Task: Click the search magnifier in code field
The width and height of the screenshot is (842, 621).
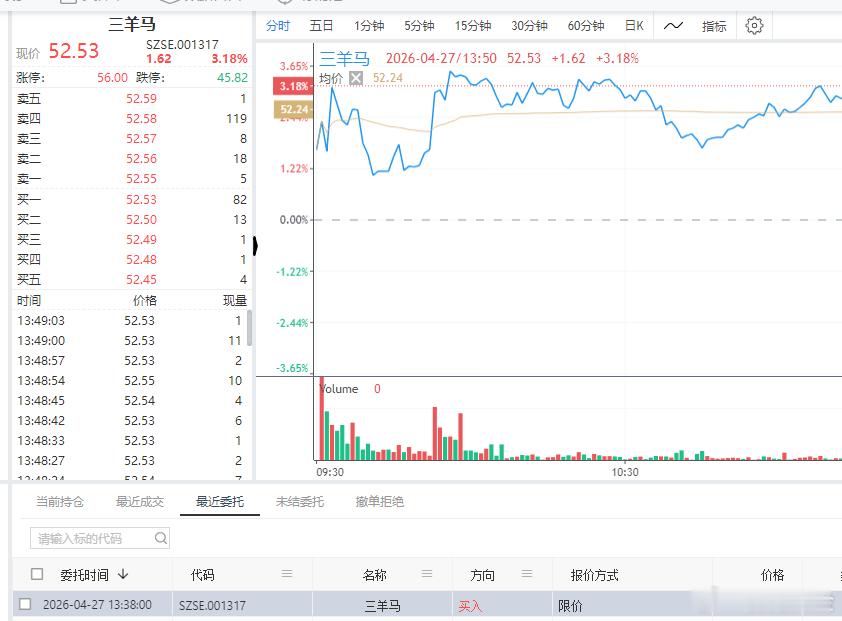Action: coord(161,538)
